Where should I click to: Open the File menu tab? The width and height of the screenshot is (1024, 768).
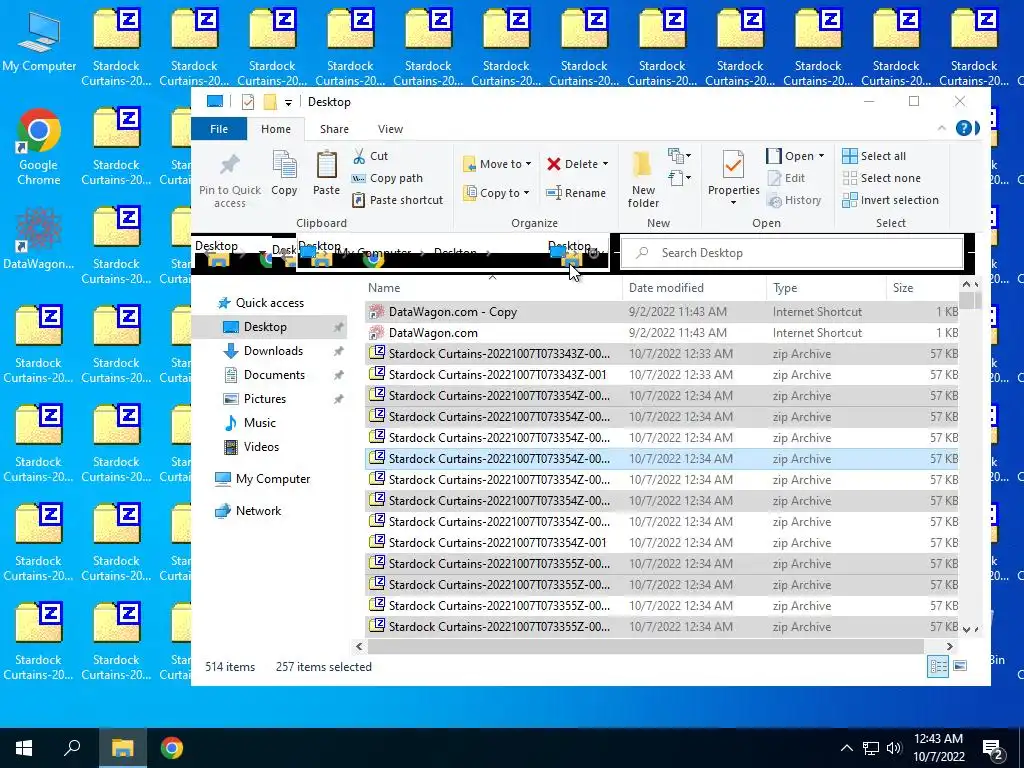click(219, 129)
